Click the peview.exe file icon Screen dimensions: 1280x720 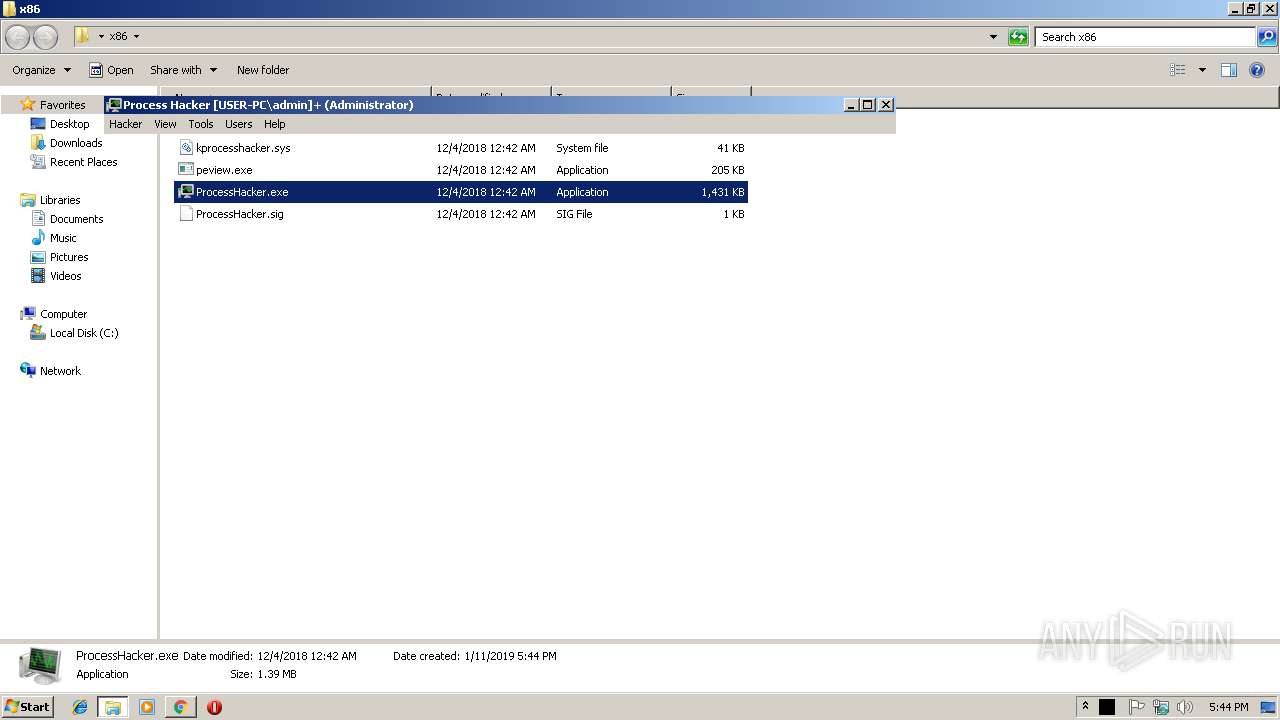tap(186, 170)
